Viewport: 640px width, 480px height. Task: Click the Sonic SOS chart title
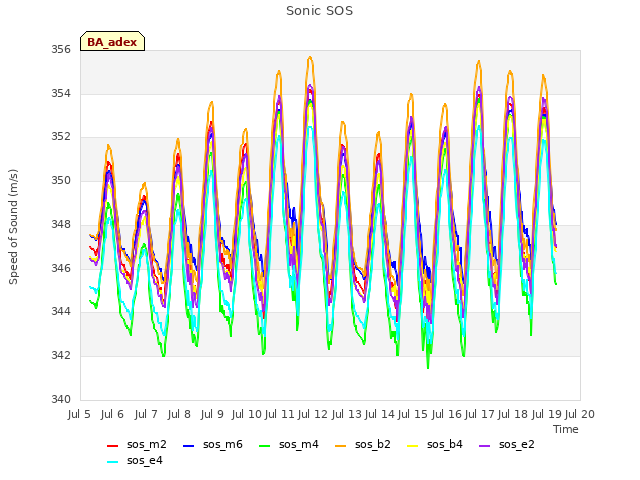[x=320, y=11]
